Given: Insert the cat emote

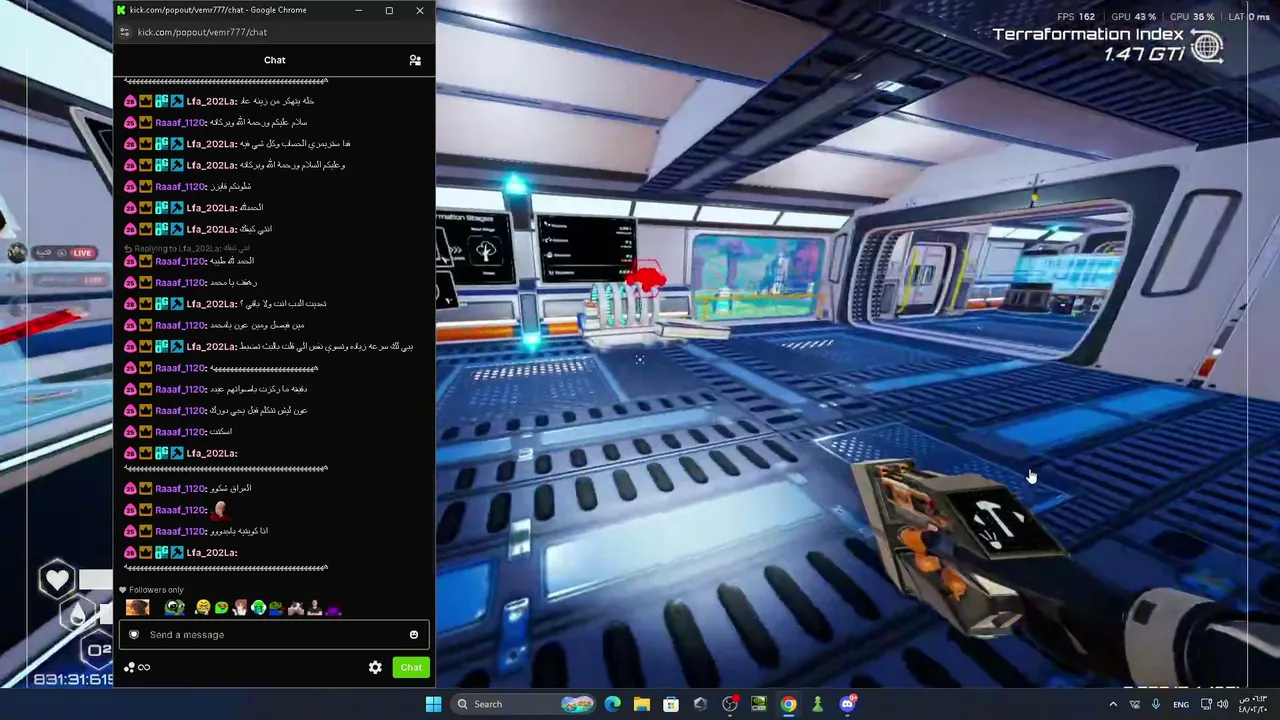Looking at the screenshot, I should 295,608.
